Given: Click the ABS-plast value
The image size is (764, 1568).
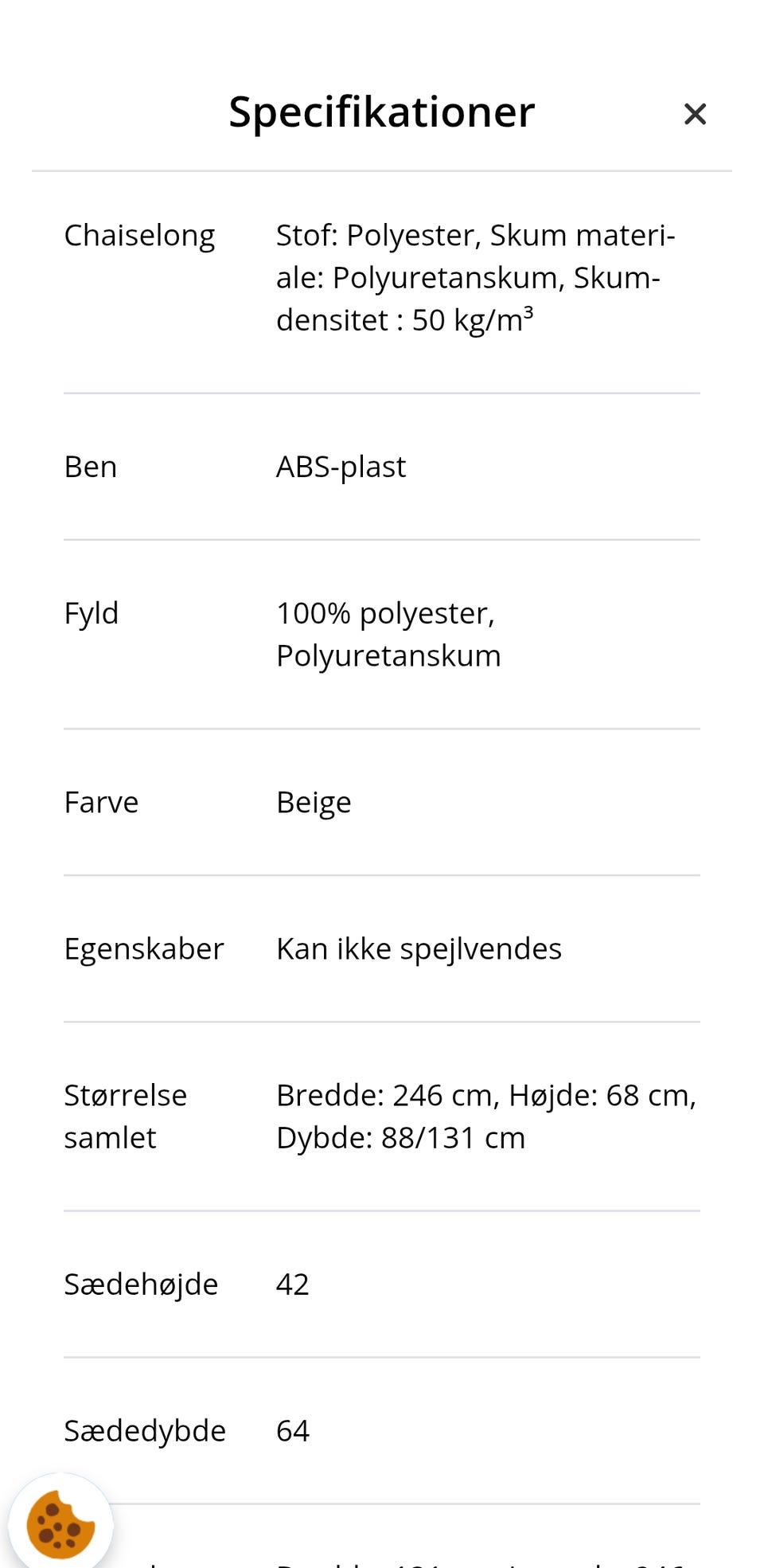Looking at the screenshot, I should coord(341,467).
